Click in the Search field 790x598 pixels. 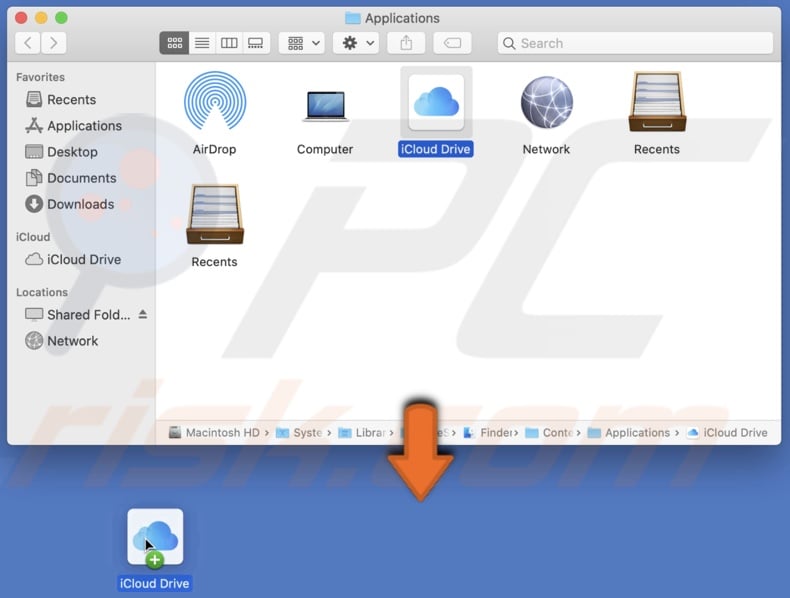click(x=635, y=43)
